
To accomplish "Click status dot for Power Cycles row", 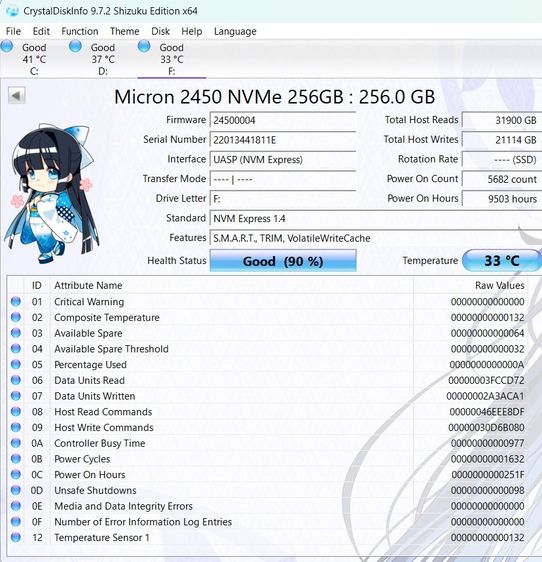I will (x=16, y=459).
